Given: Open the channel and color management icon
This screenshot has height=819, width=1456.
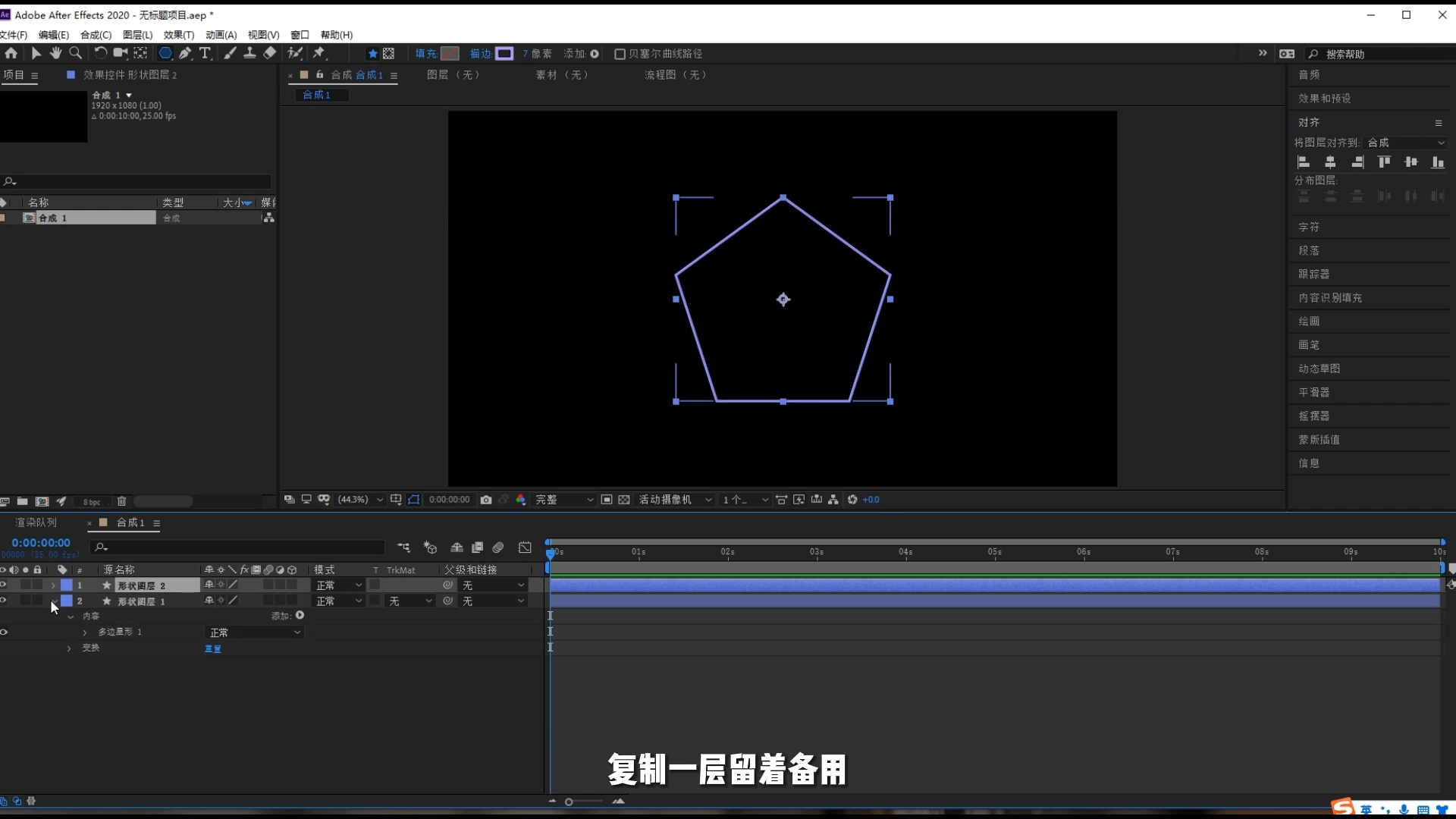Looking at the screenshot, I should (521, 500).
